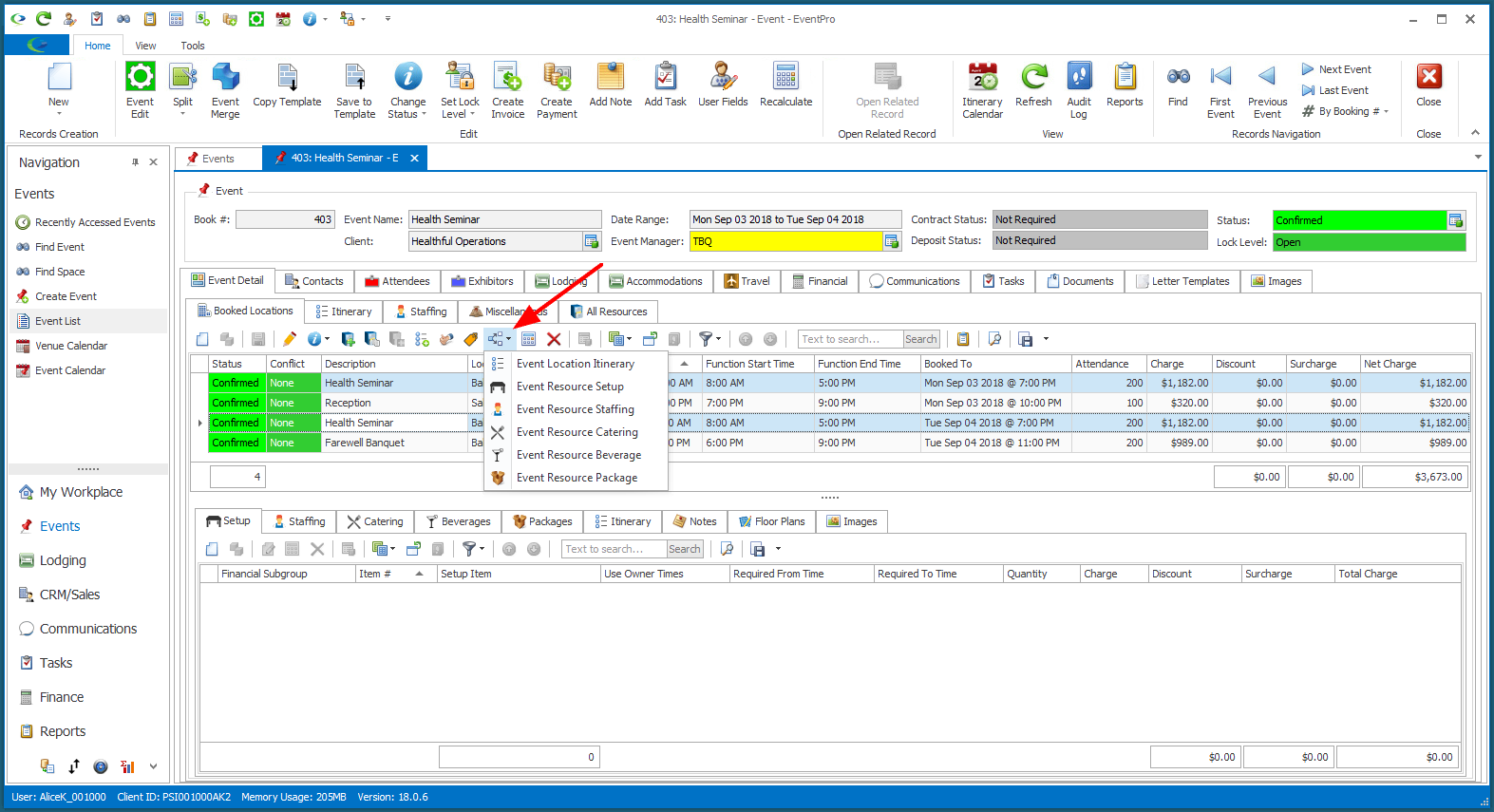The height and width of the screenshot is (812, 1494).
Task: Click Next Event
Action: 1335,69
